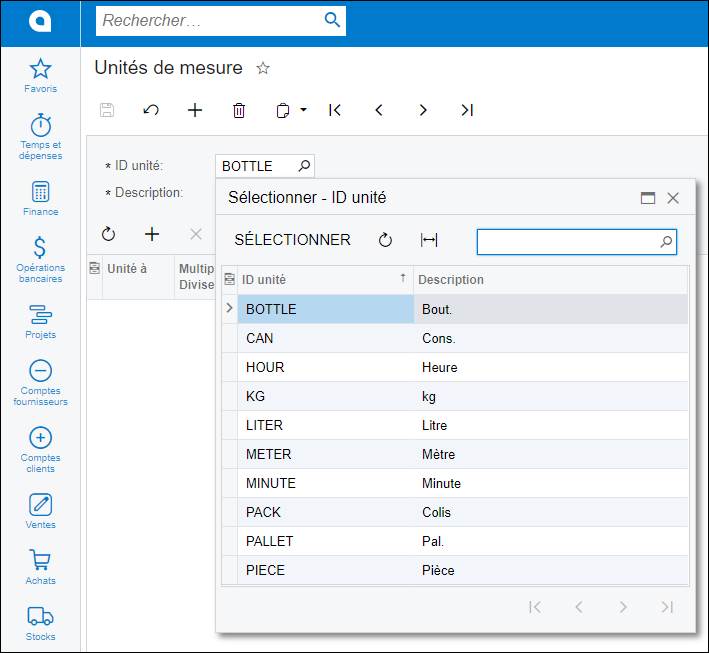This screenshot has height=653, width=709.
Task: Open the ID unité lookup magnifier
Action: (x=304, y=166)
